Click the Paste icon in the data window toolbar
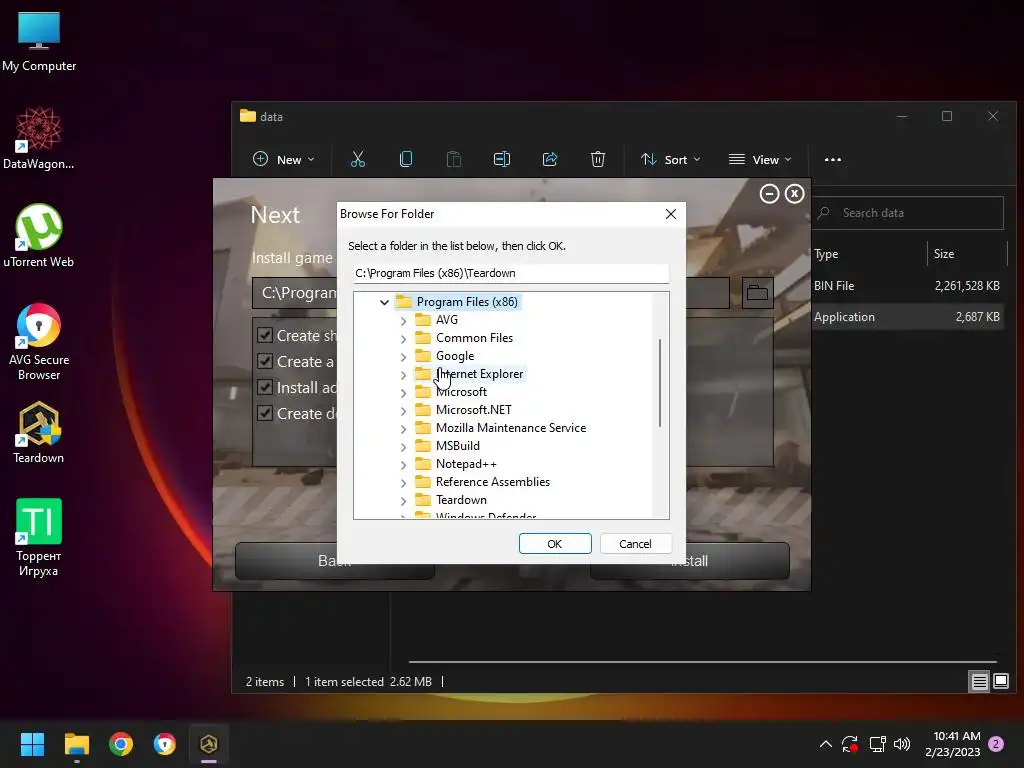Viewport: 1024px width, 768px height. pos(453,159)
